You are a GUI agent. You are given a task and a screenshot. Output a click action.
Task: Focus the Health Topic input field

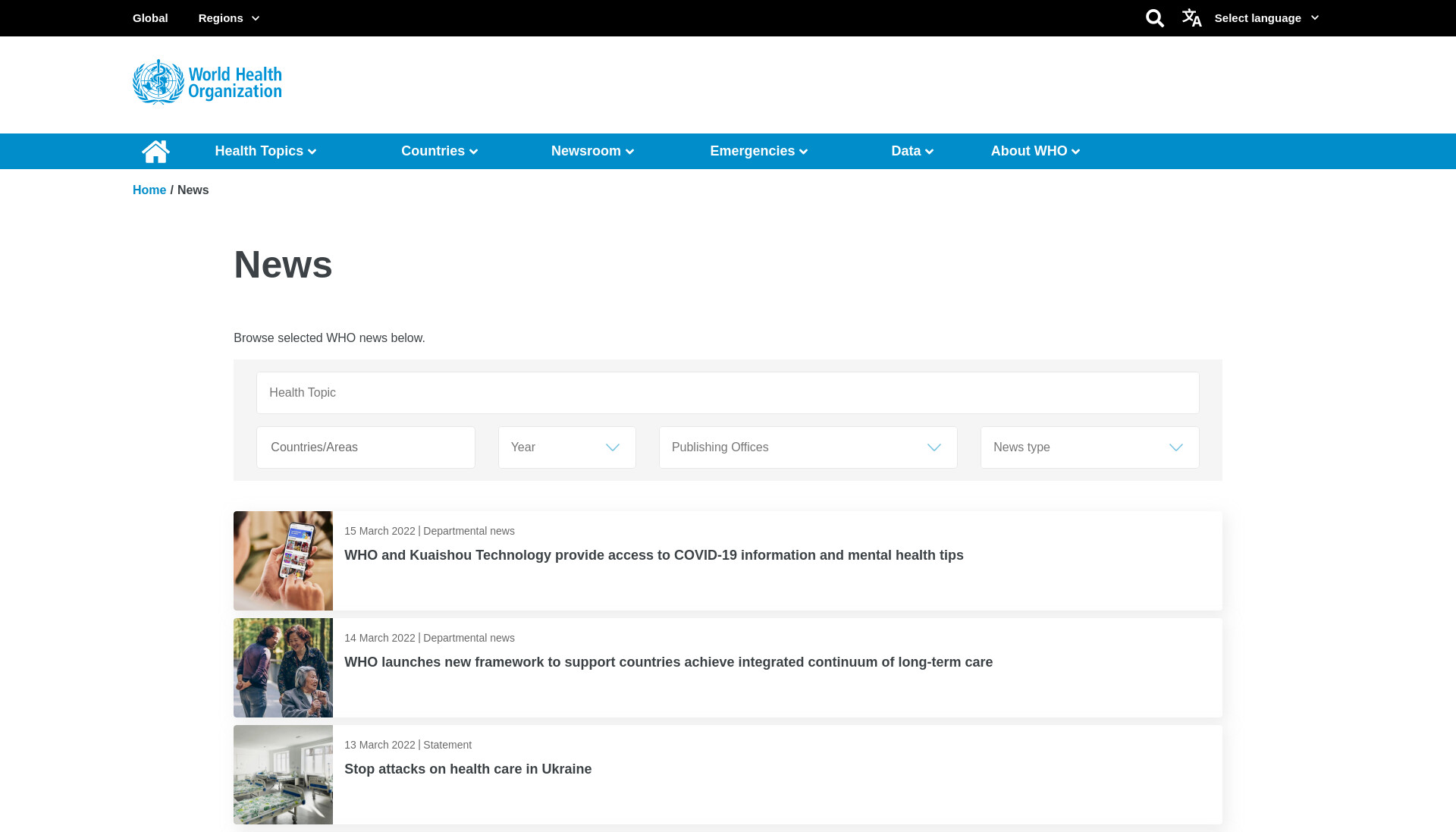pyautogui.click(x=728, y=393)
